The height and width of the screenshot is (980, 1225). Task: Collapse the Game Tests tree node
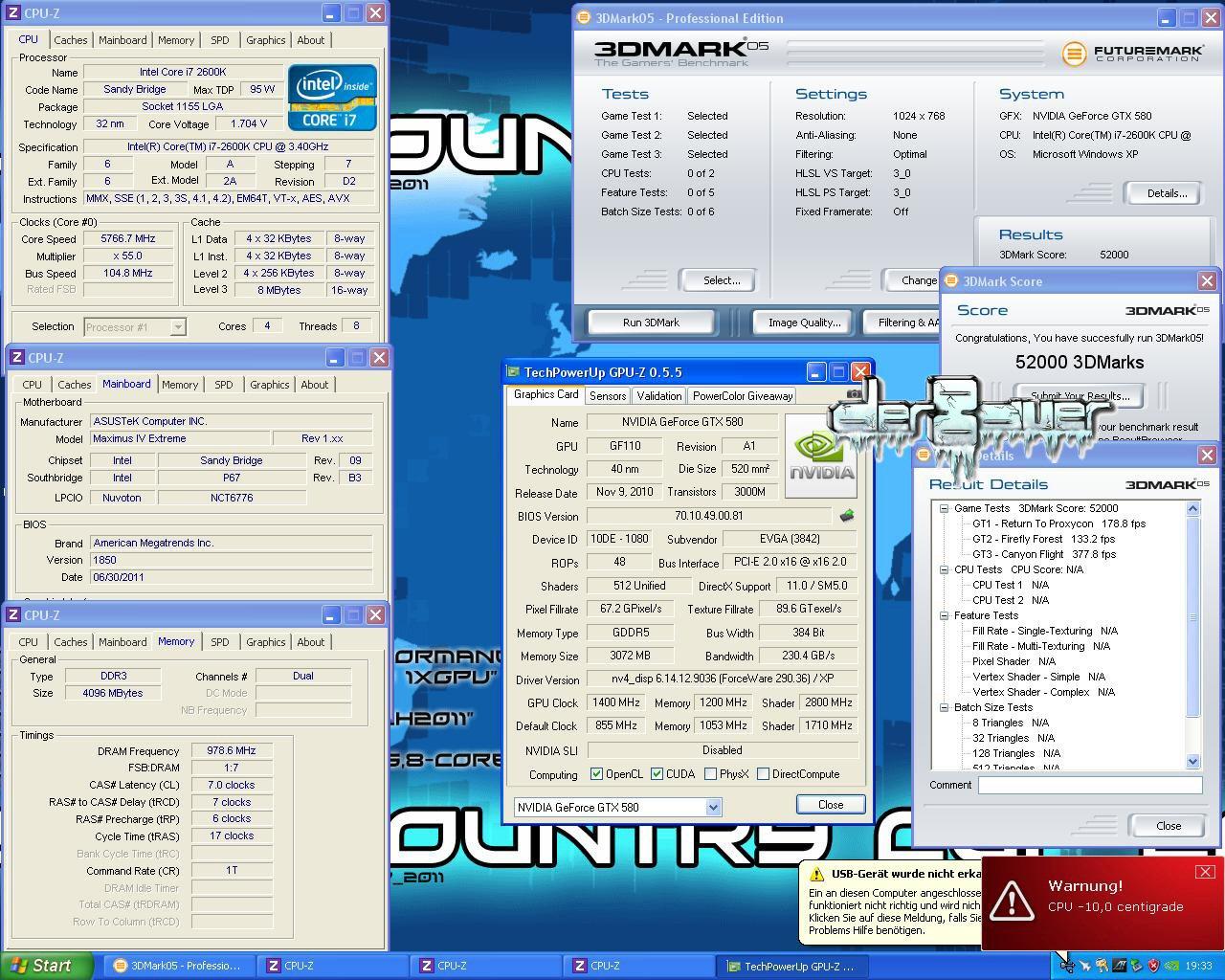point(944,508)
